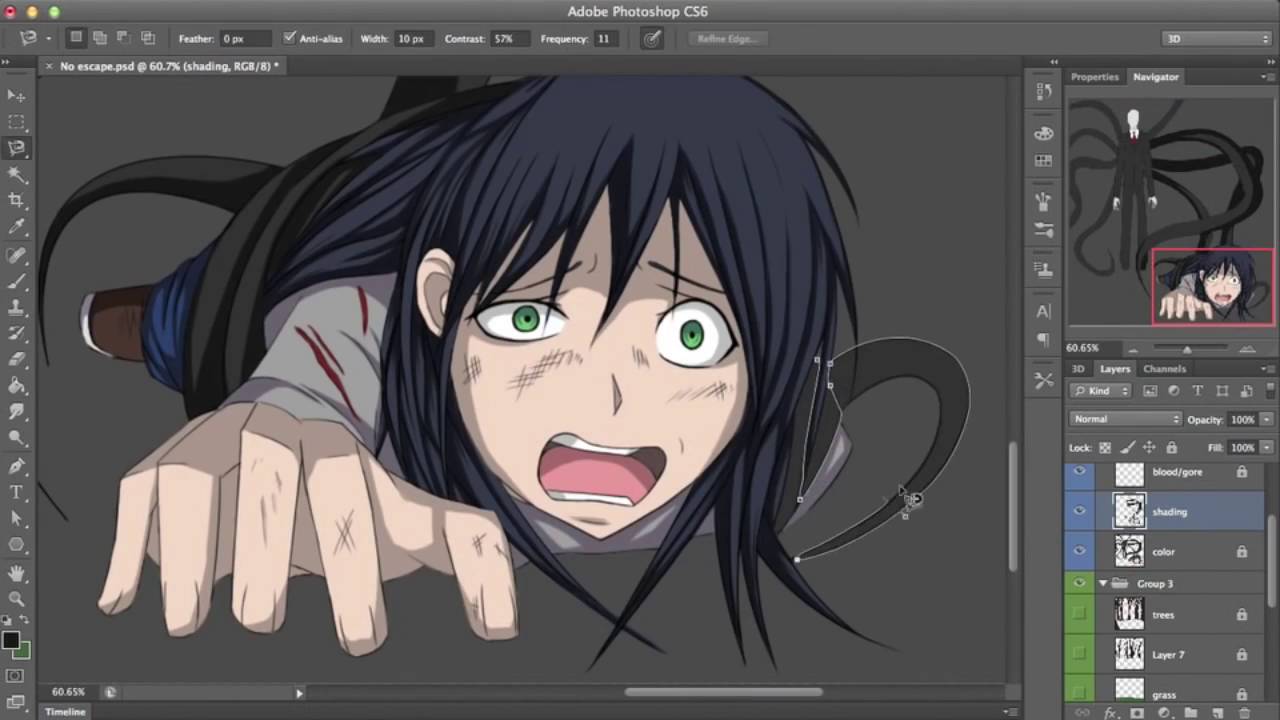Create a new layer group

pos(1191,713)
